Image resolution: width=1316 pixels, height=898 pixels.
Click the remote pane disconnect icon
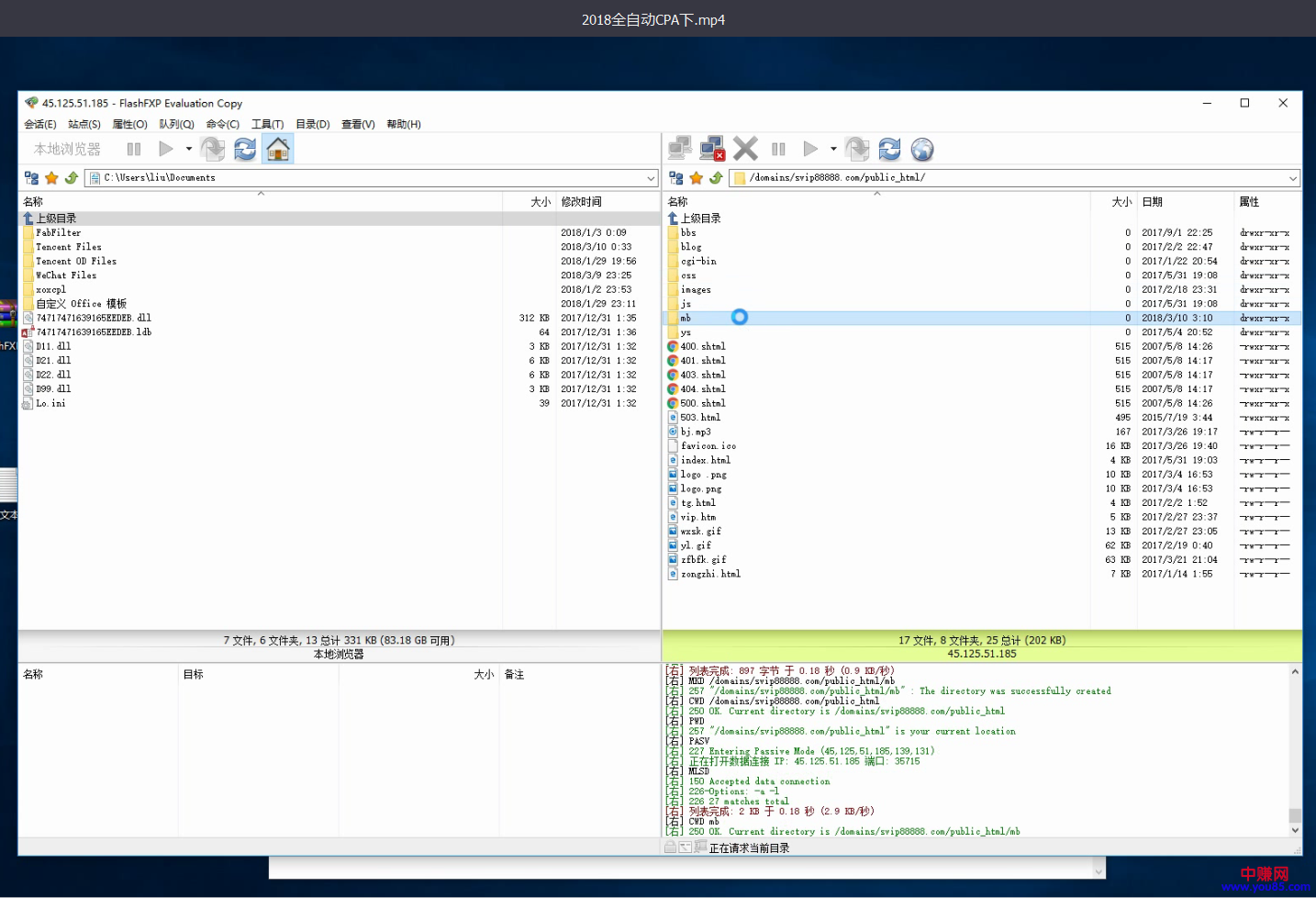[712, 149]
